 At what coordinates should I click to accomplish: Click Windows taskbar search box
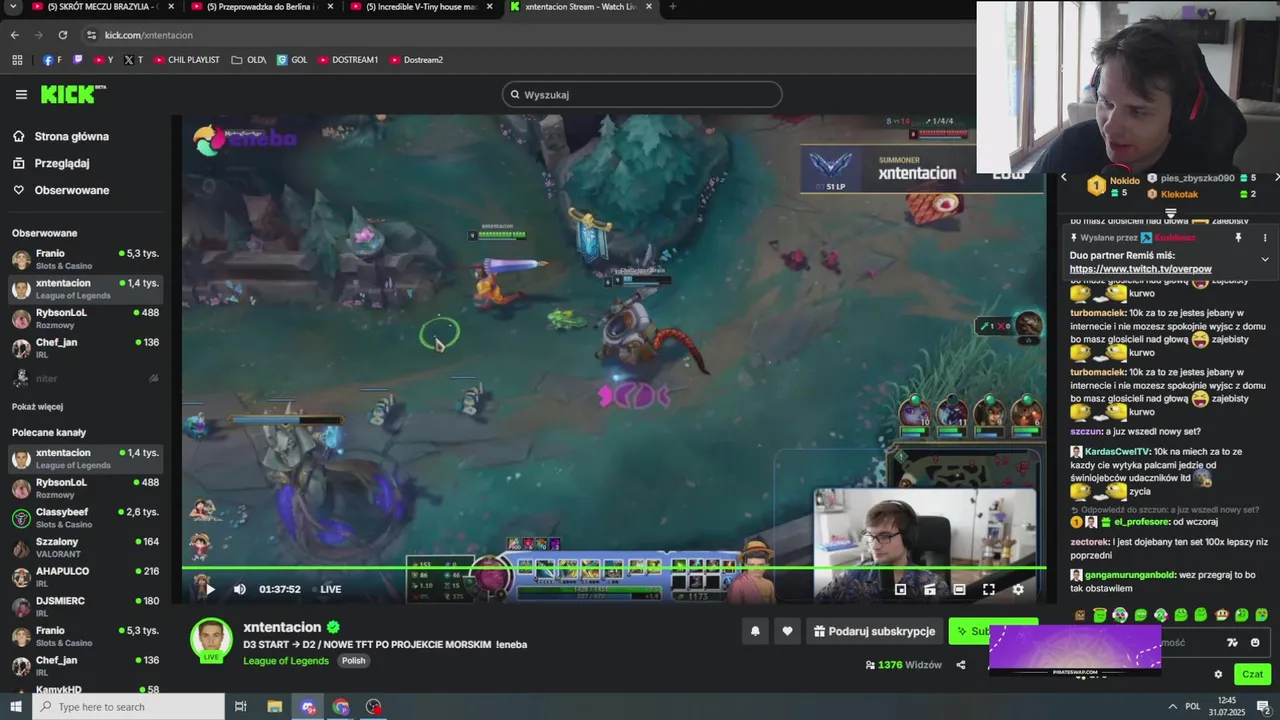pyautogui.click(x=129, y=707)
